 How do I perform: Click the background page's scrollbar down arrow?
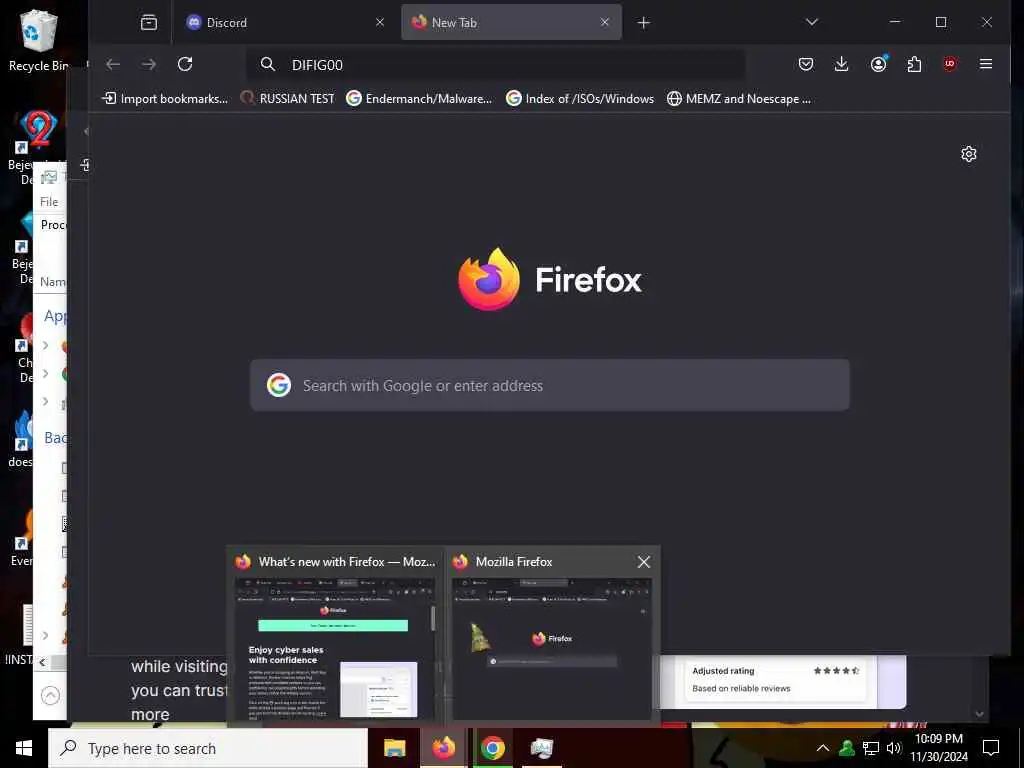(979, 714)
